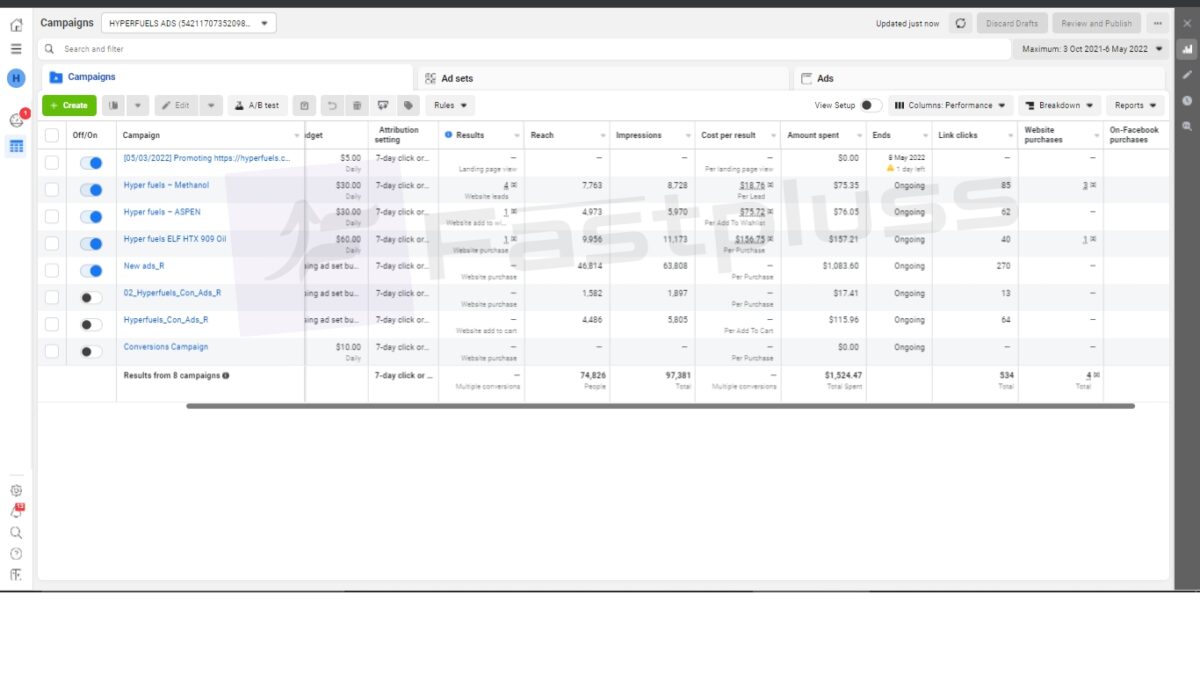Click the Review and Publish button

pyautogui.click(x=1097, y=23)
